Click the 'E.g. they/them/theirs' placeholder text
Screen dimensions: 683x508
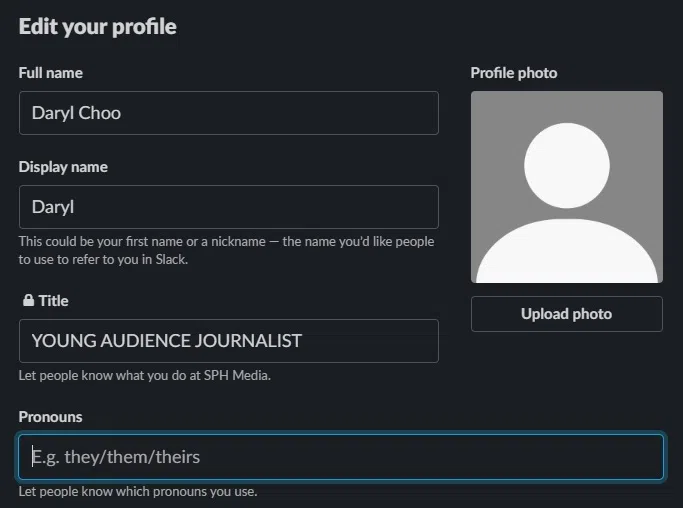pos(116,457)
